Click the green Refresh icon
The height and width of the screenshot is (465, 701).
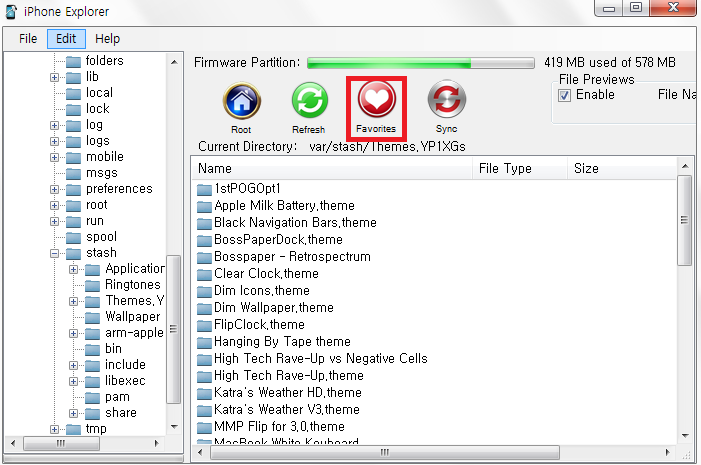pos(309,101)
